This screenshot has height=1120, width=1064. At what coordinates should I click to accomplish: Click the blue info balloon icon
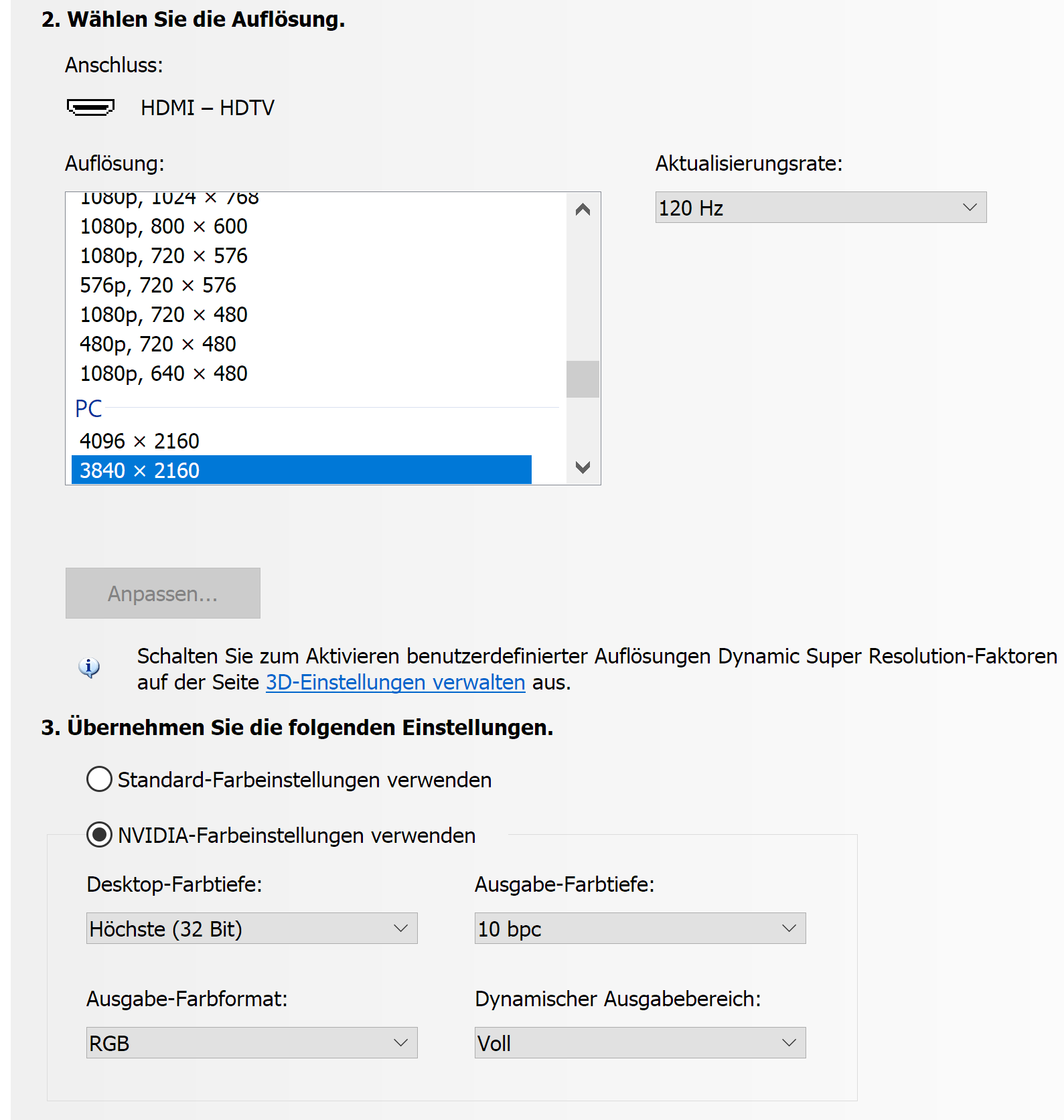(x=89, y=667)
